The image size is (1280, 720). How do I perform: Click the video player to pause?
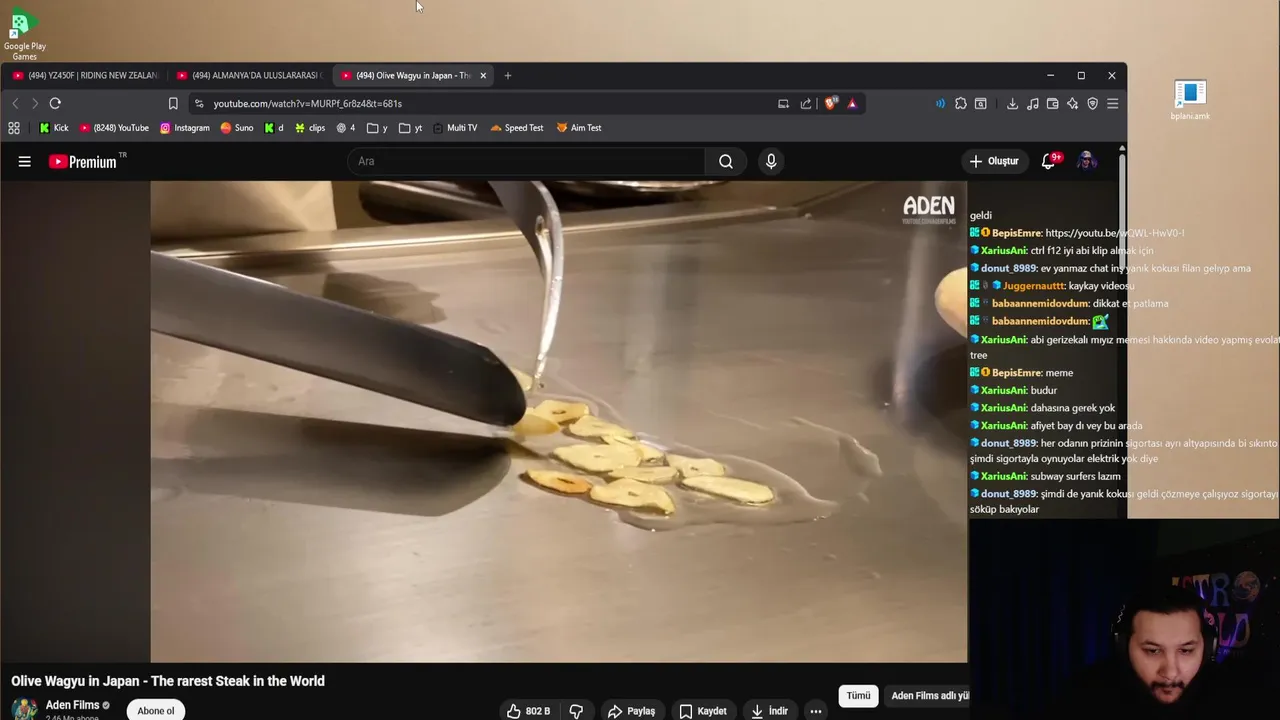pyautogui.click(x=559, y=421)
